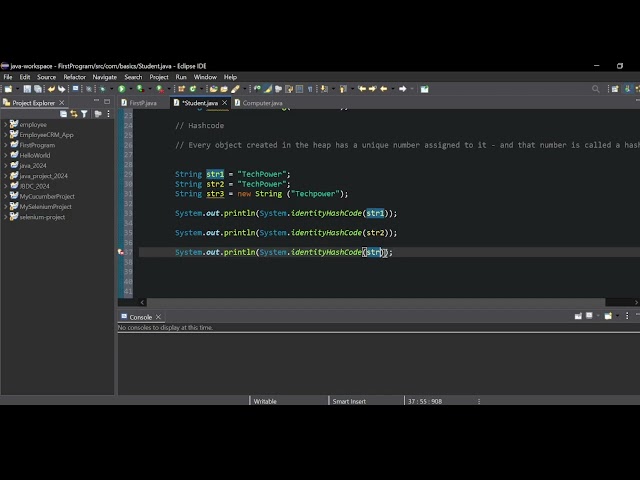Expand the employee project
Viewport: 640px width, 480px height.
pos(6,124)
